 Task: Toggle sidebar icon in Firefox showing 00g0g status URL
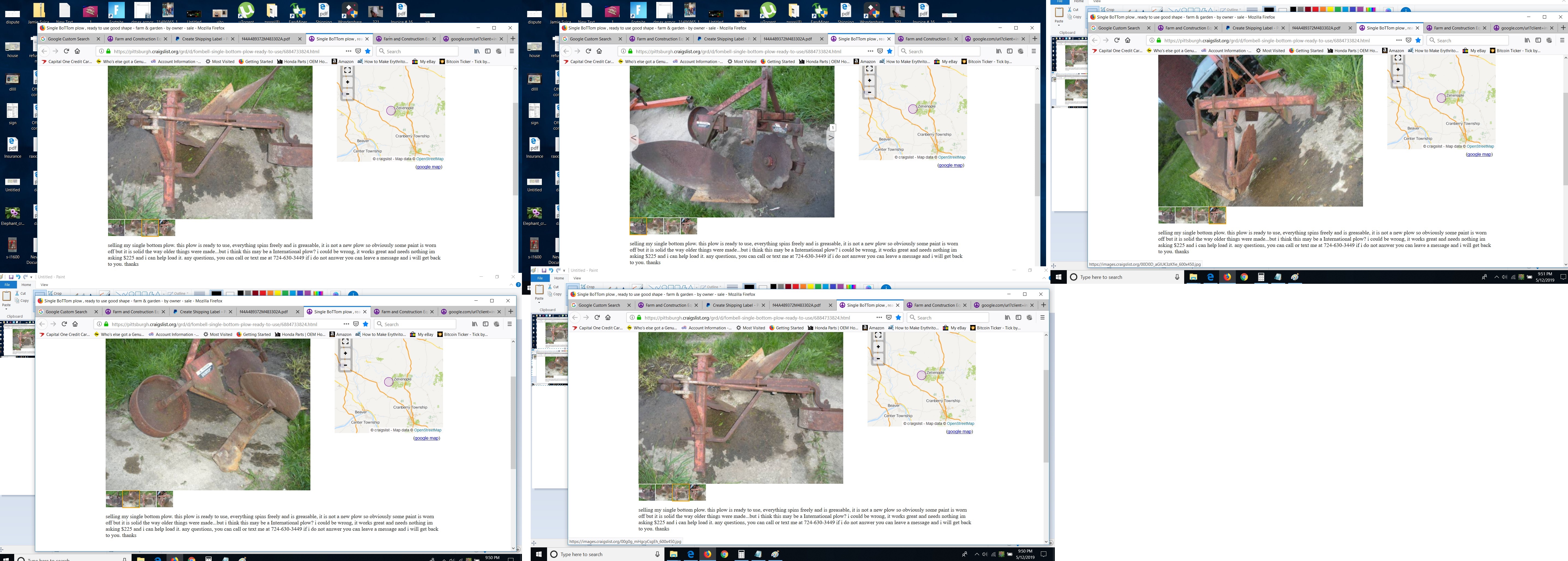[1018, 317]
